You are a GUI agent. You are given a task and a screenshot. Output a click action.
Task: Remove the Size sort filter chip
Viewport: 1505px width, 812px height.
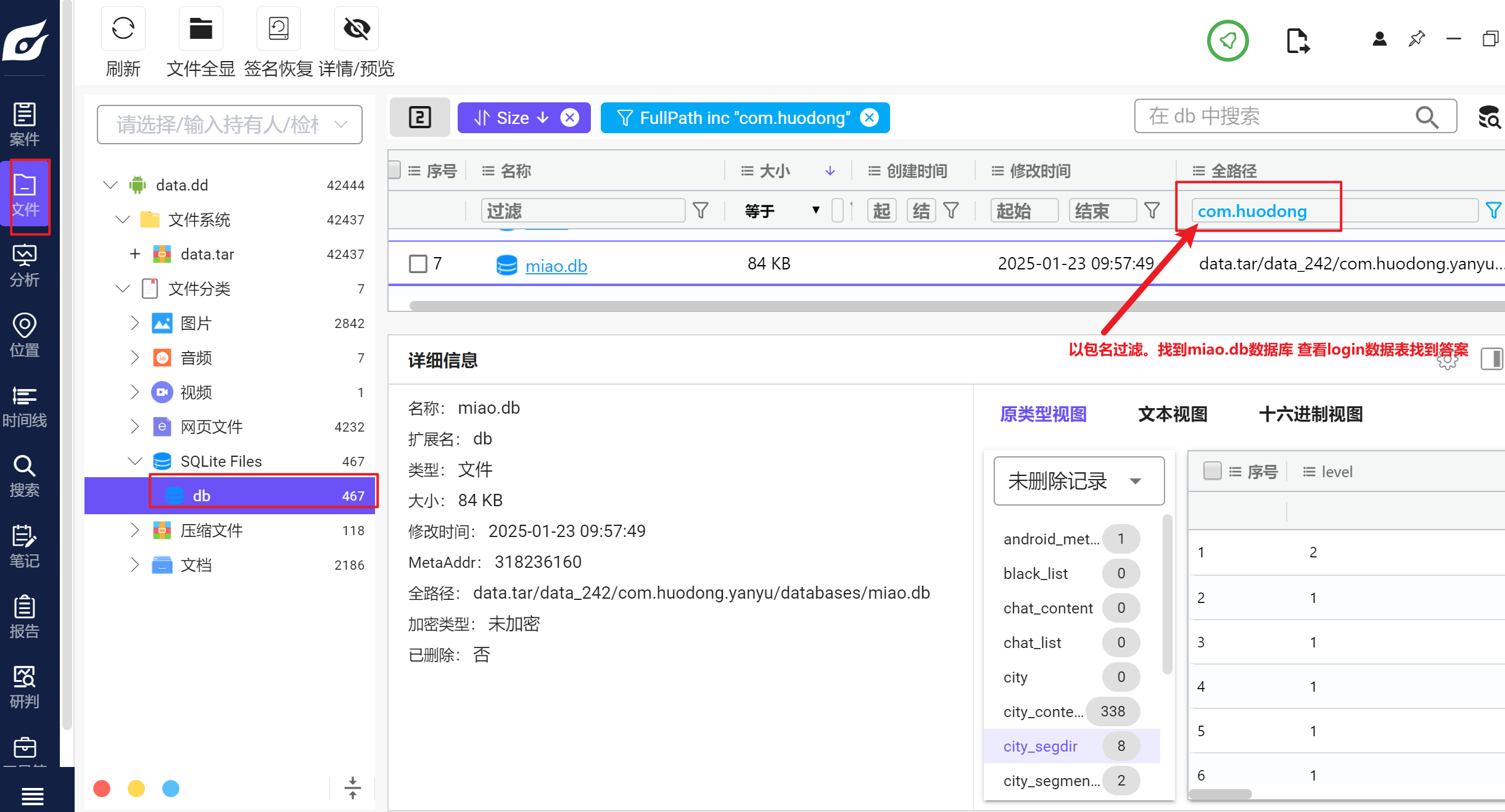pyautogui.click(x=570, y=118)
